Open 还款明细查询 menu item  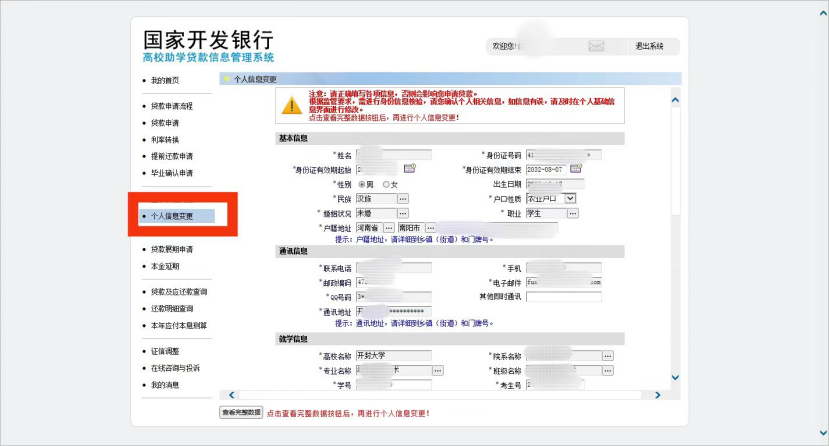(172, 309)
